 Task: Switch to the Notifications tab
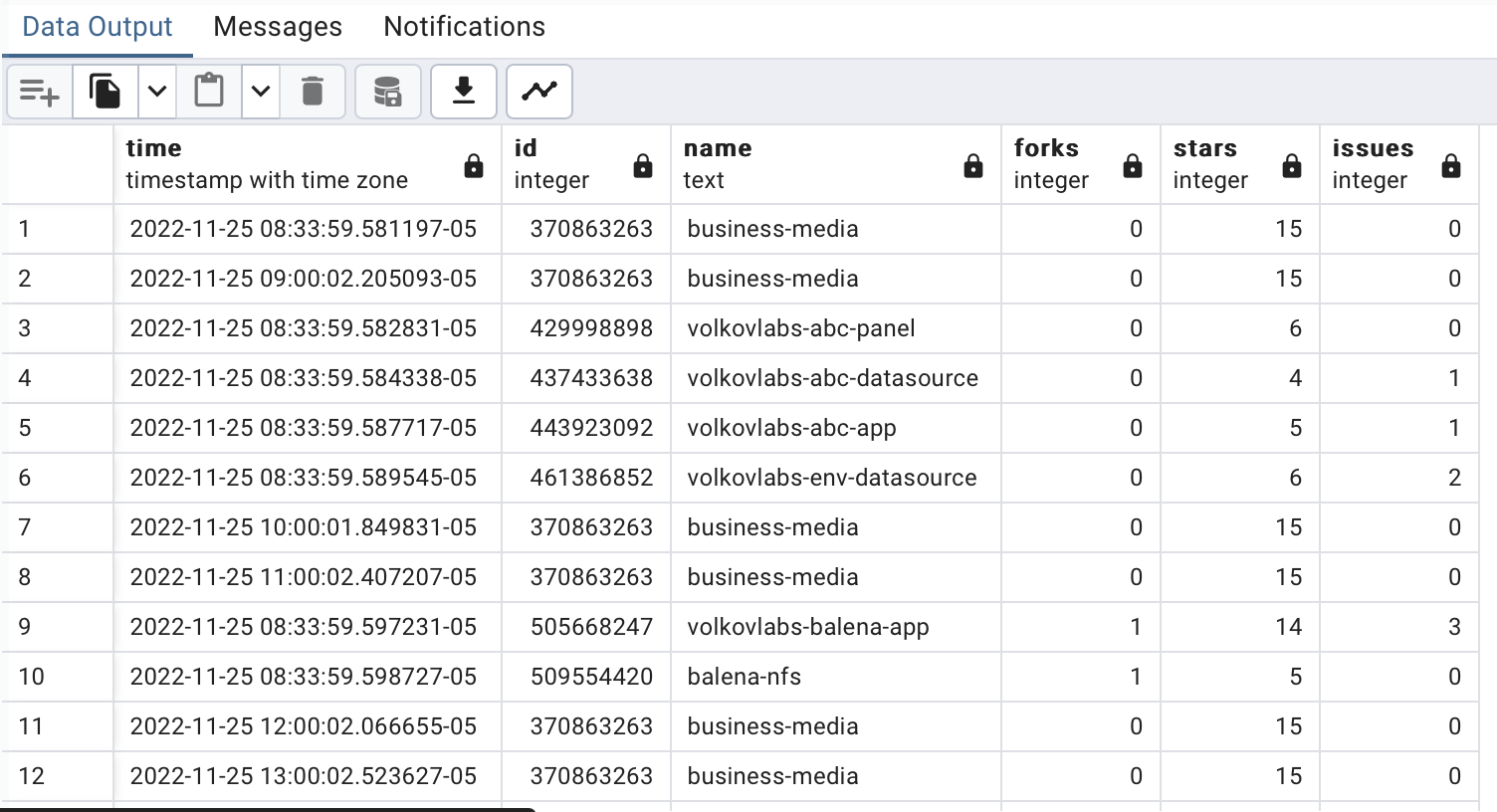(465, 27)
